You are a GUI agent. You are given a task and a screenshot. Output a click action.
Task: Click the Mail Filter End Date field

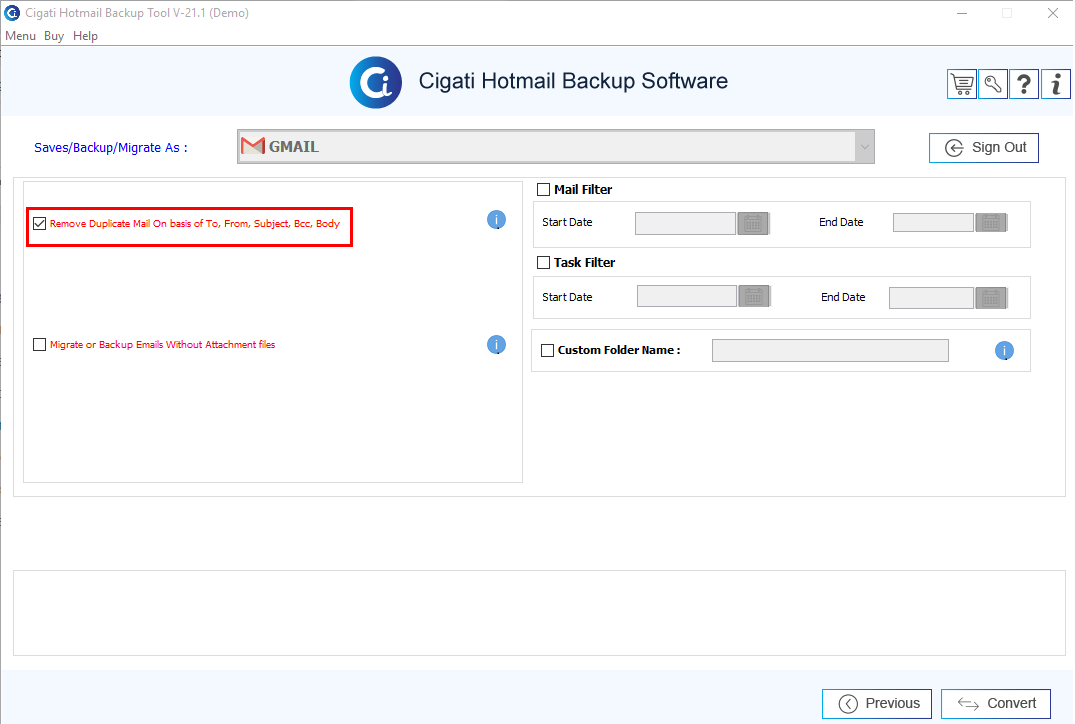(x=933, y=223)
